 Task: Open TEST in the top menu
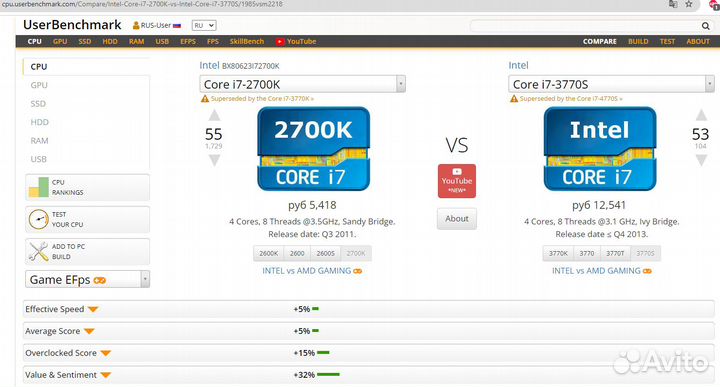(667, 41)
